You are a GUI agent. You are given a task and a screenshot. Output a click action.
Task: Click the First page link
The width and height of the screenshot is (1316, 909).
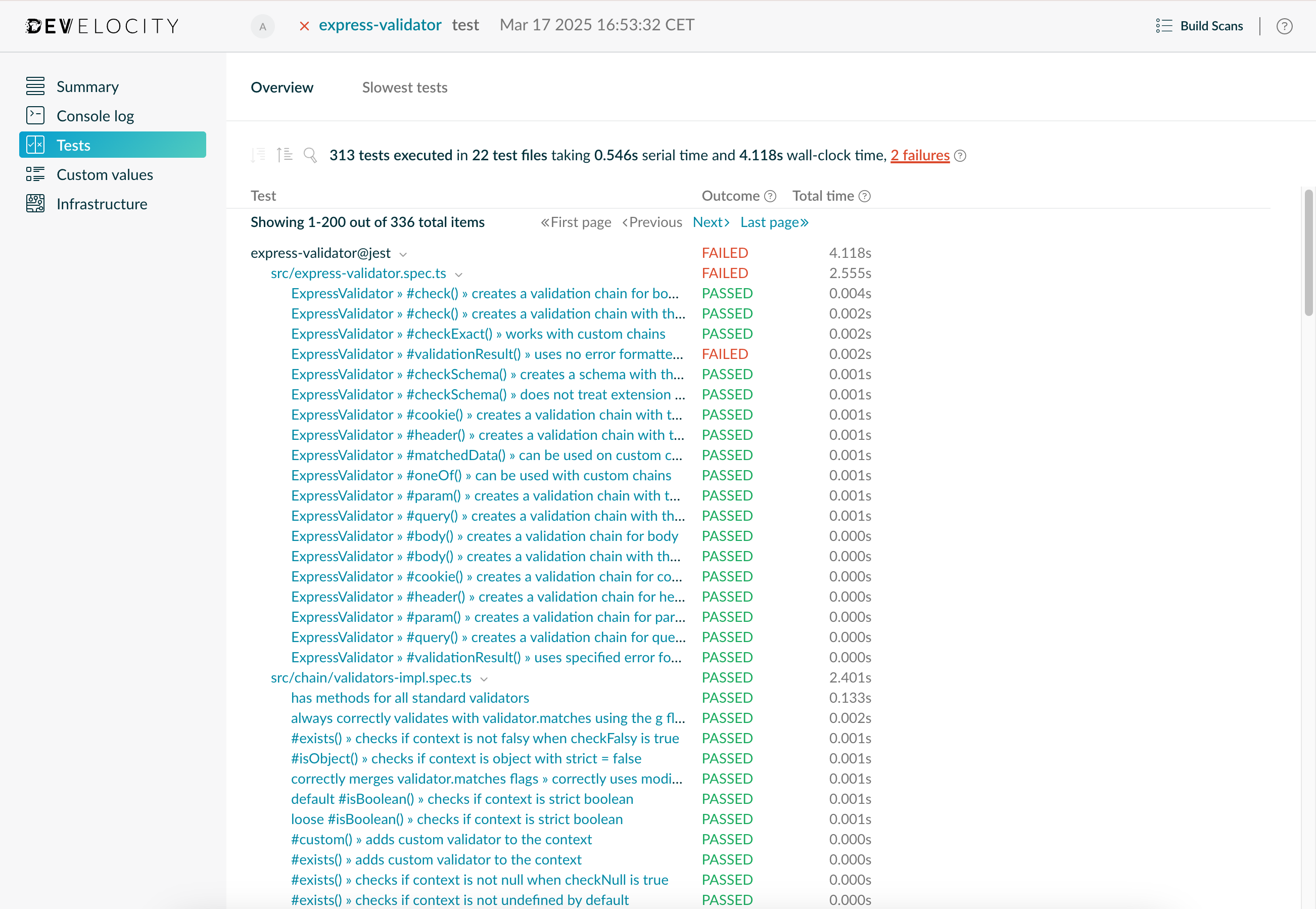(576, 222)
